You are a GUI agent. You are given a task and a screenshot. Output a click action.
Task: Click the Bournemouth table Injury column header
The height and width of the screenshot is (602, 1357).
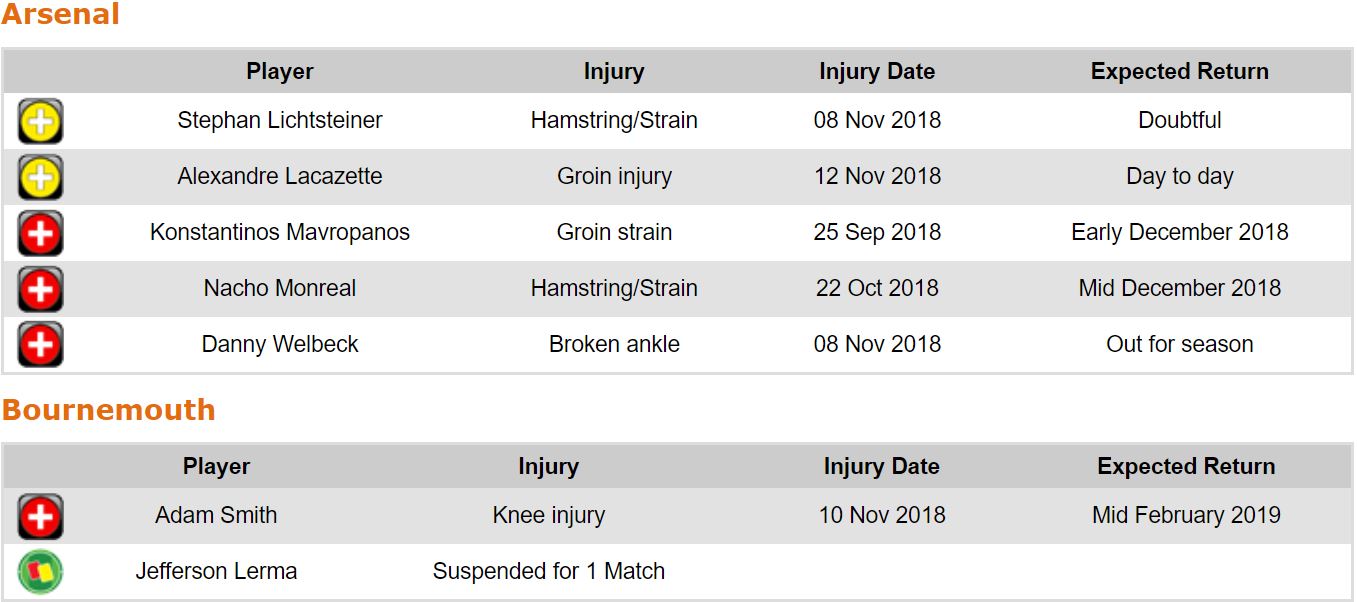pyautogui.click(x=548, y=467)
